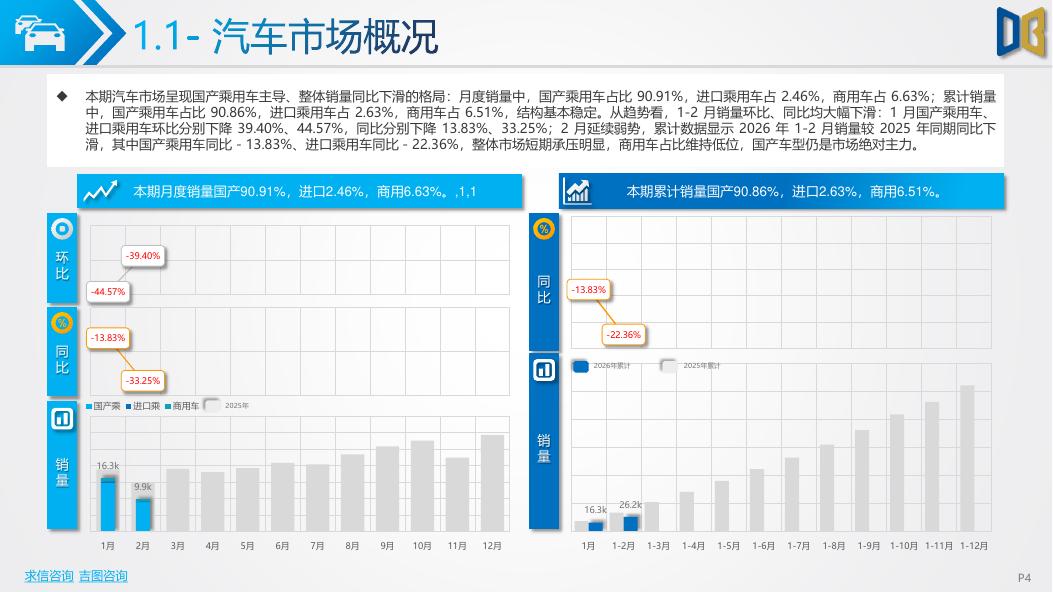Viewport: 1053px width, 592px height.
Task: Click the grey 12月 bar in the monthly sales chart
Action: [x=492, y=483]
